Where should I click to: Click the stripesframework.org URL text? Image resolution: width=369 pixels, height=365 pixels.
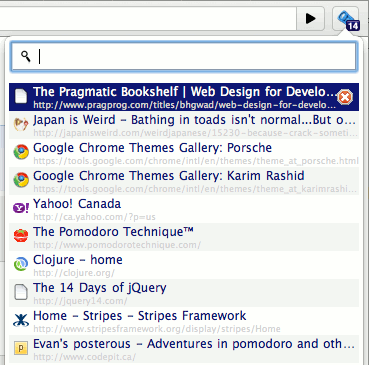(157, 329)
